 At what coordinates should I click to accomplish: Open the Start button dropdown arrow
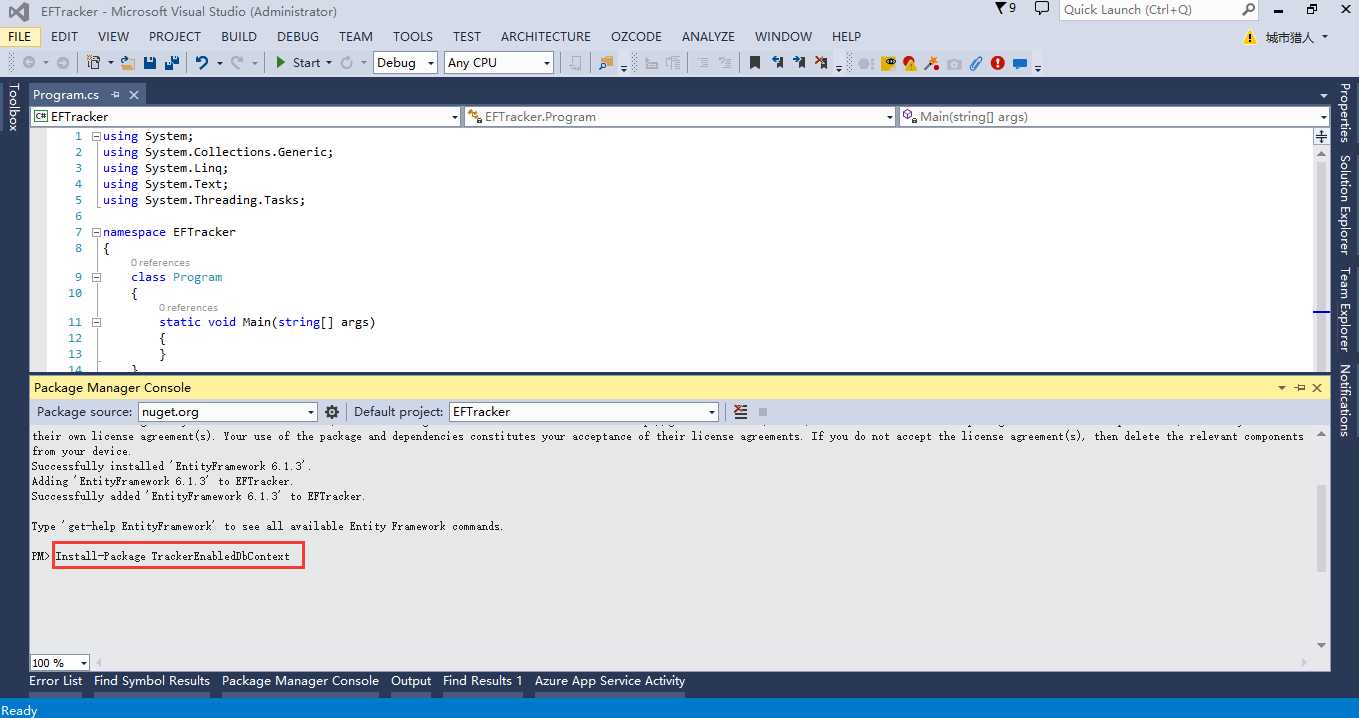pyautogui.click(x=330, y=62)
